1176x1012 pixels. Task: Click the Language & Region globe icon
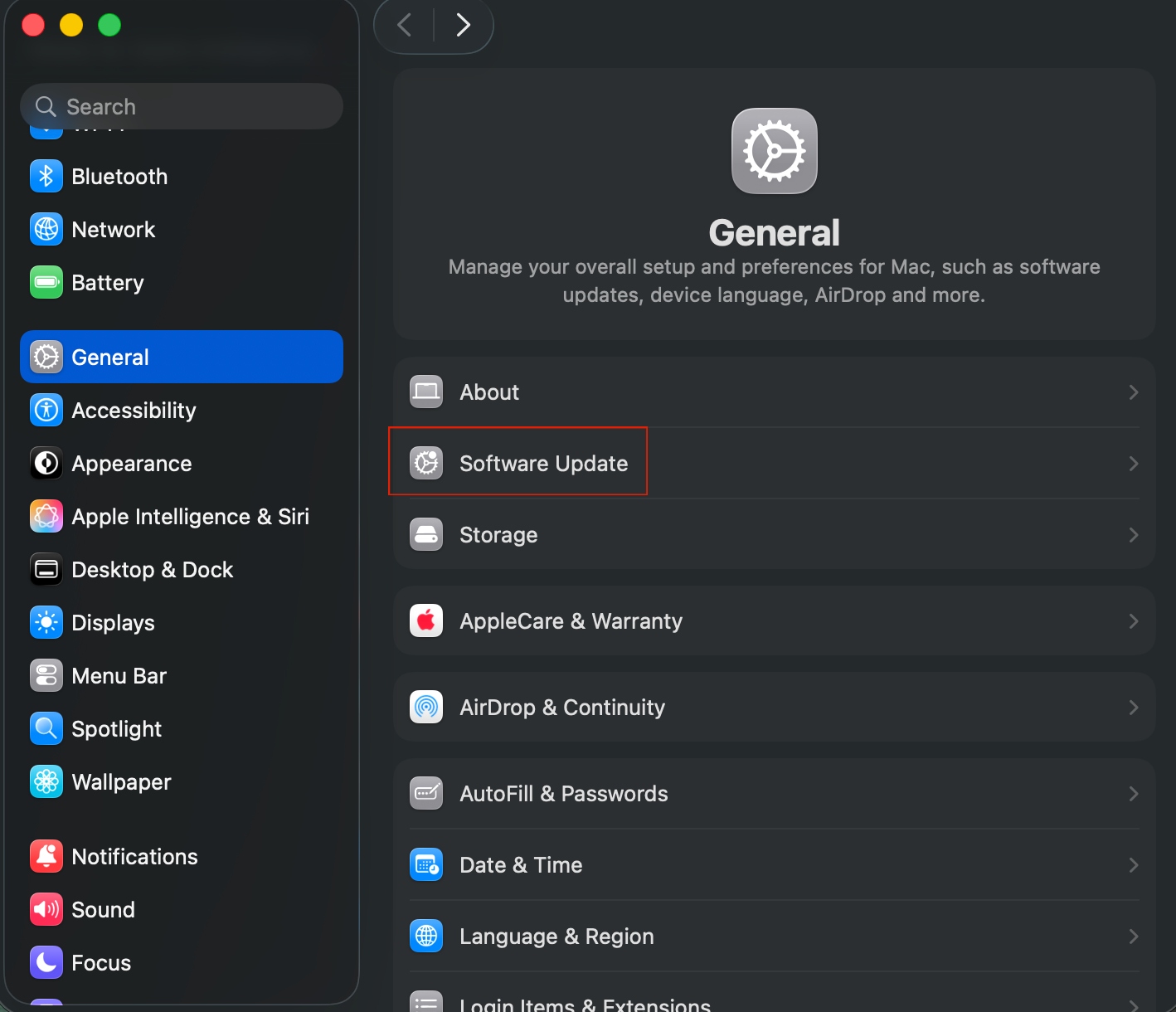(426, 936)
